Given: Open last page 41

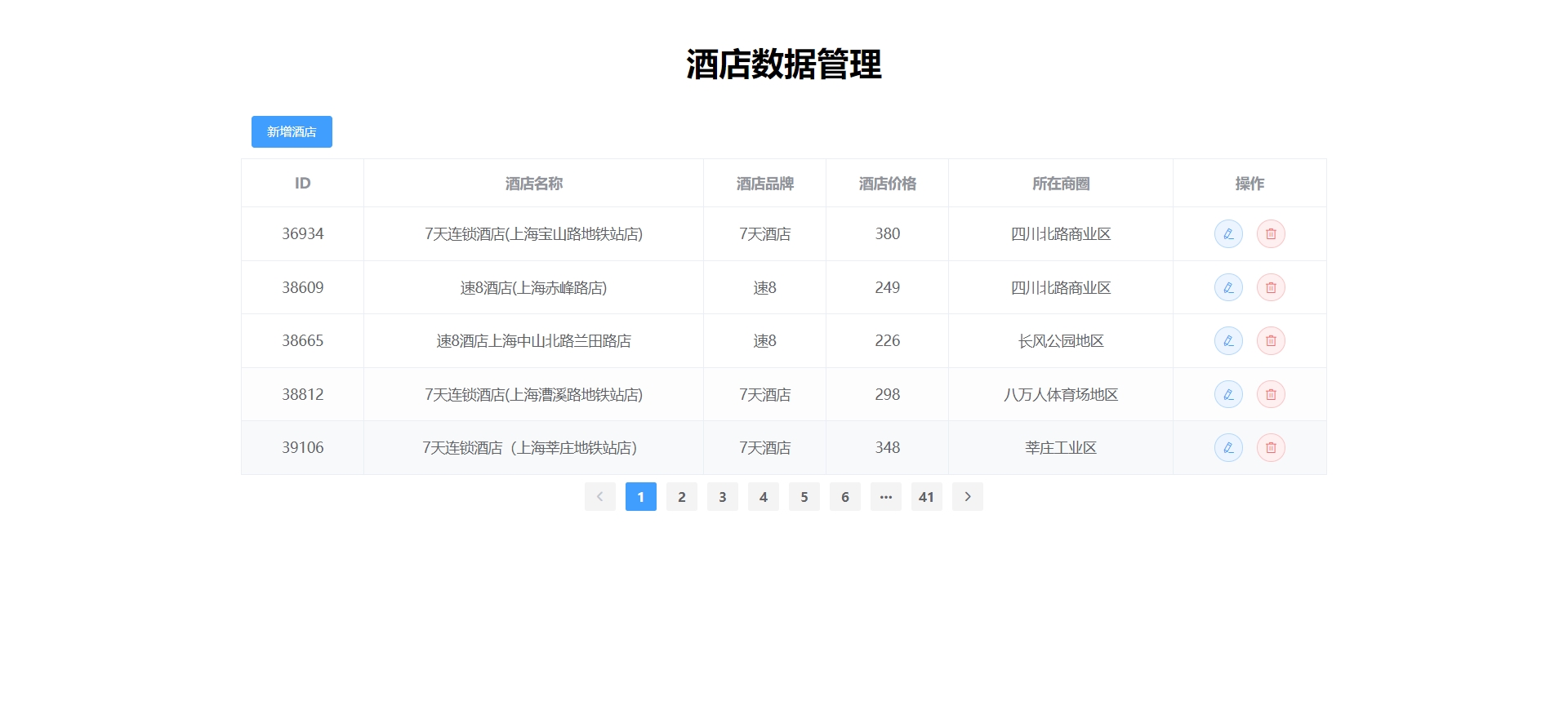Looking at the screenshot, I should (x=927, y=497).
